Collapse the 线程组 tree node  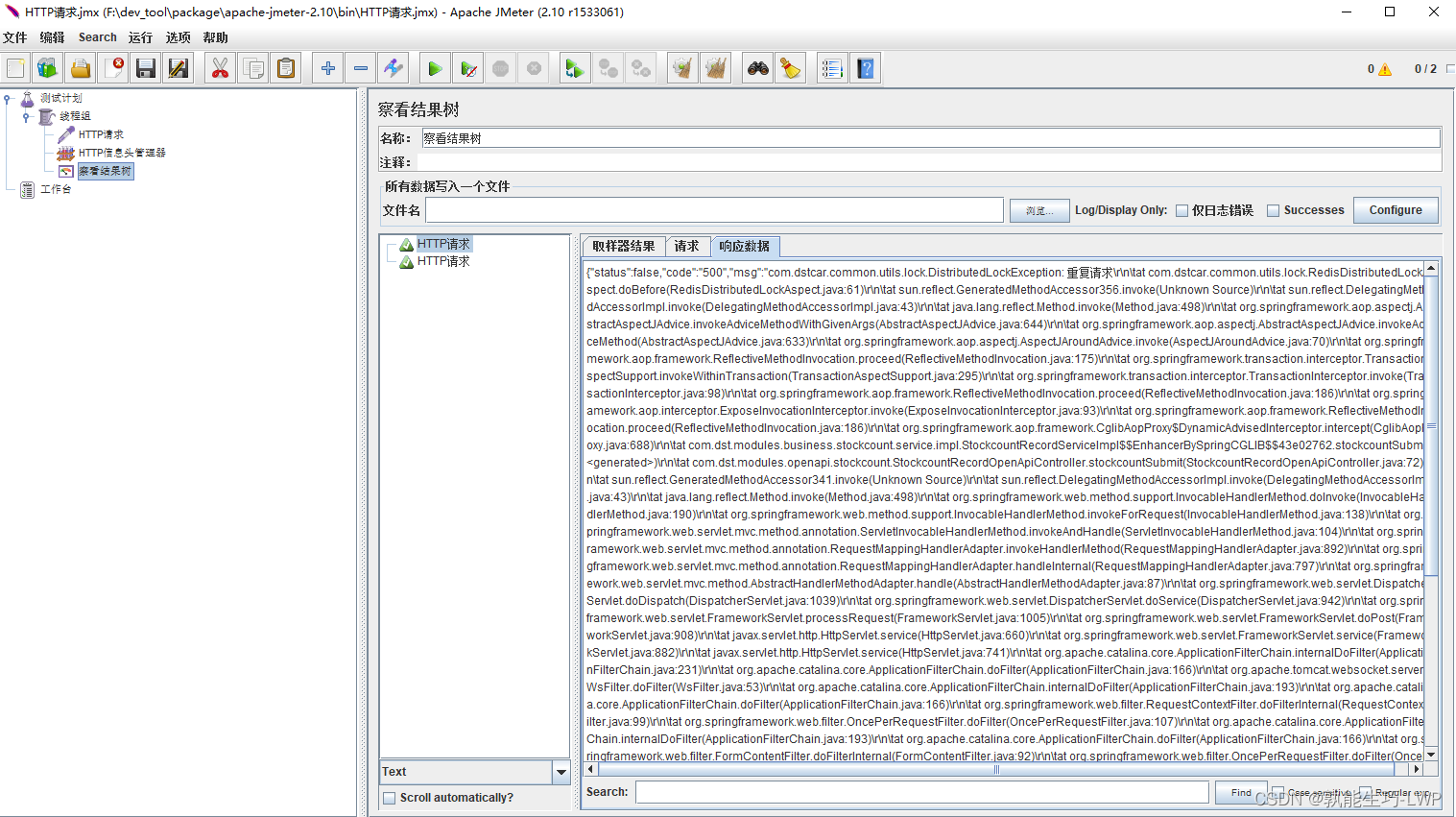coord(26,116)
